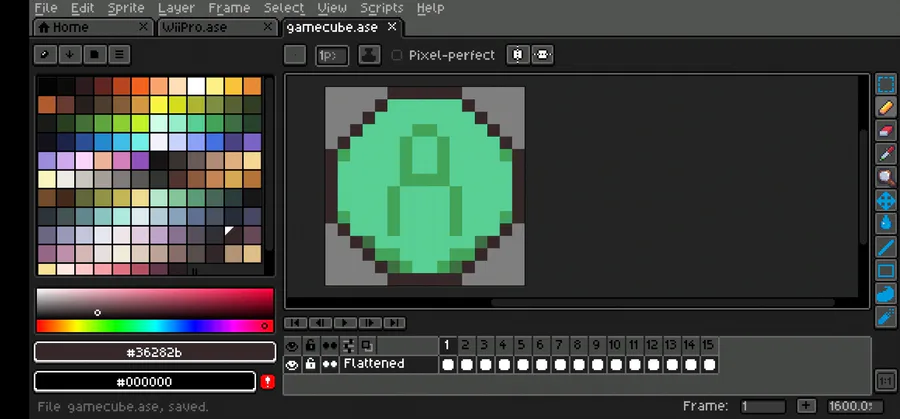Click the background color #000000 field
The height and width of the screenshot is (419, 900).
tap(145, 382)
